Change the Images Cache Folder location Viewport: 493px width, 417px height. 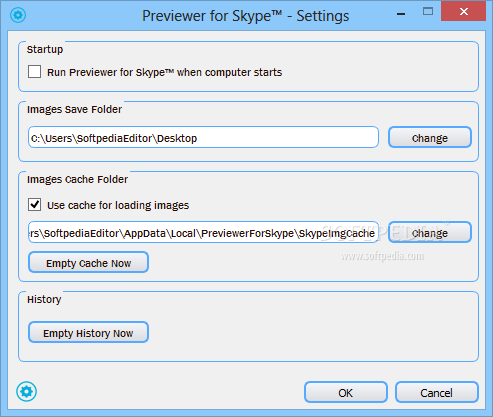pyautogui.click(x=430, y=232)
